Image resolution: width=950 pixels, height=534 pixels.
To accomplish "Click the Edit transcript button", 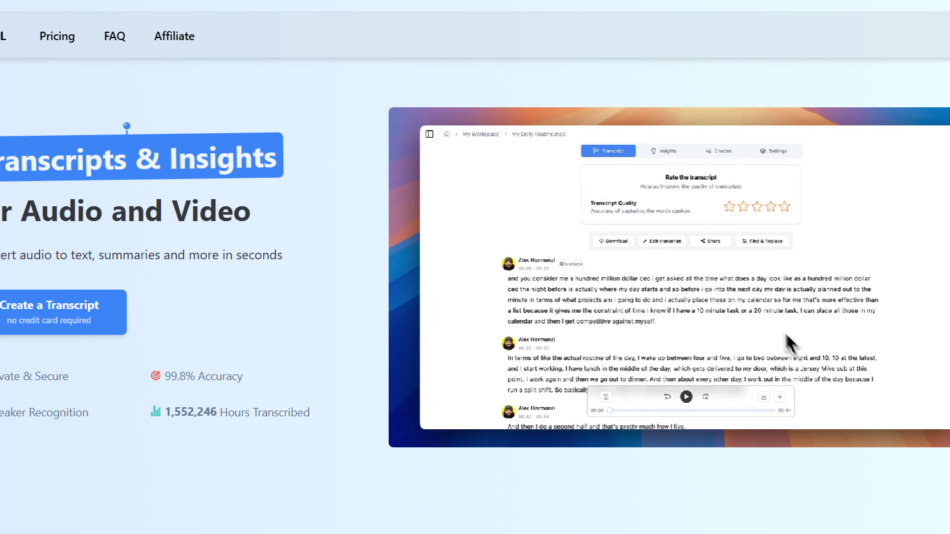I will pos(662,241).
